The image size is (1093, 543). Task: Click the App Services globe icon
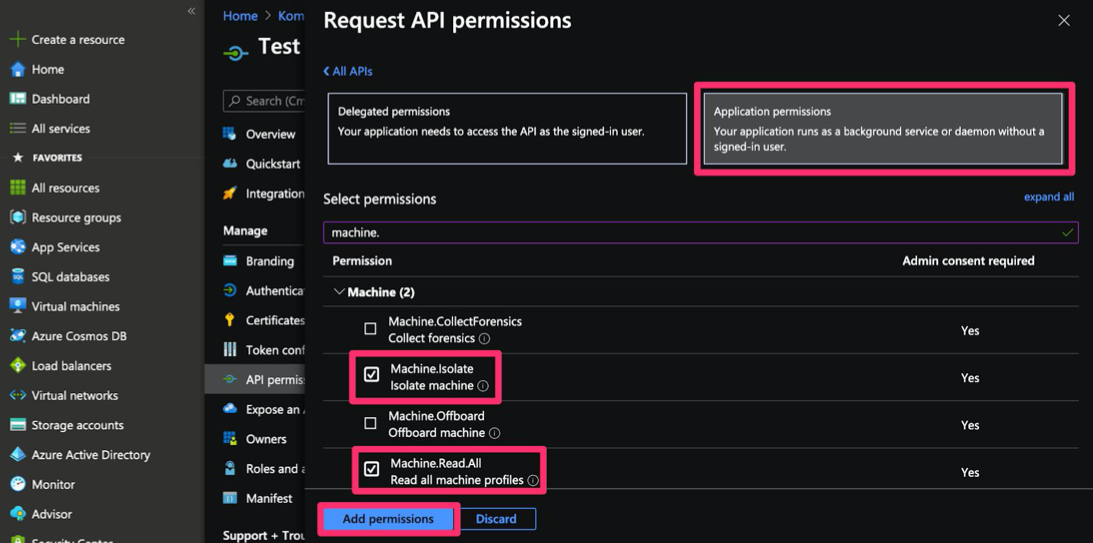pyautogui.click(x=18, y=247)
